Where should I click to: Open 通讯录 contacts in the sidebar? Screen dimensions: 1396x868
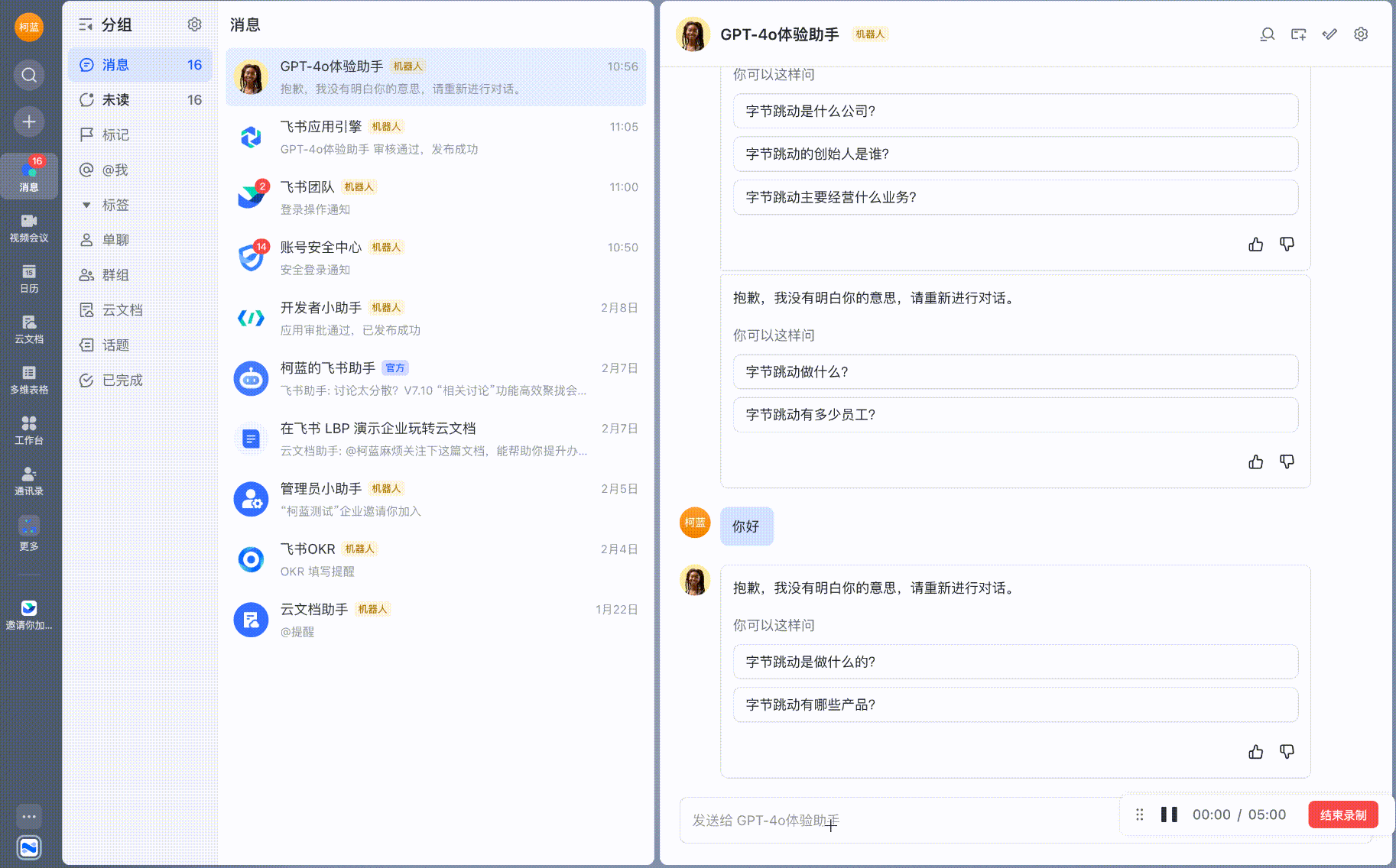tap(29, 481)
